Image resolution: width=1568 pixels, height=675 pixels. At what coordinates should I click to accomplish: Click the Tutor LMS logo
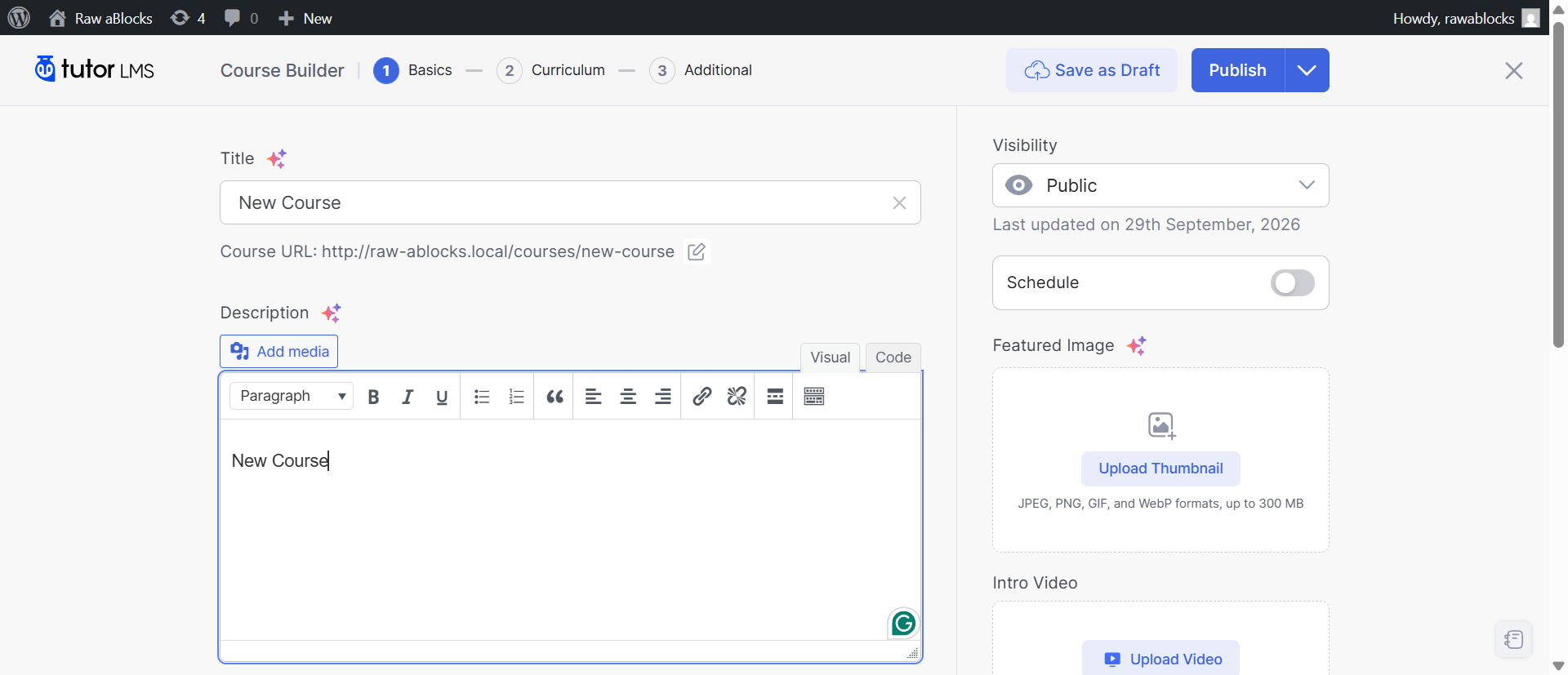95,69
